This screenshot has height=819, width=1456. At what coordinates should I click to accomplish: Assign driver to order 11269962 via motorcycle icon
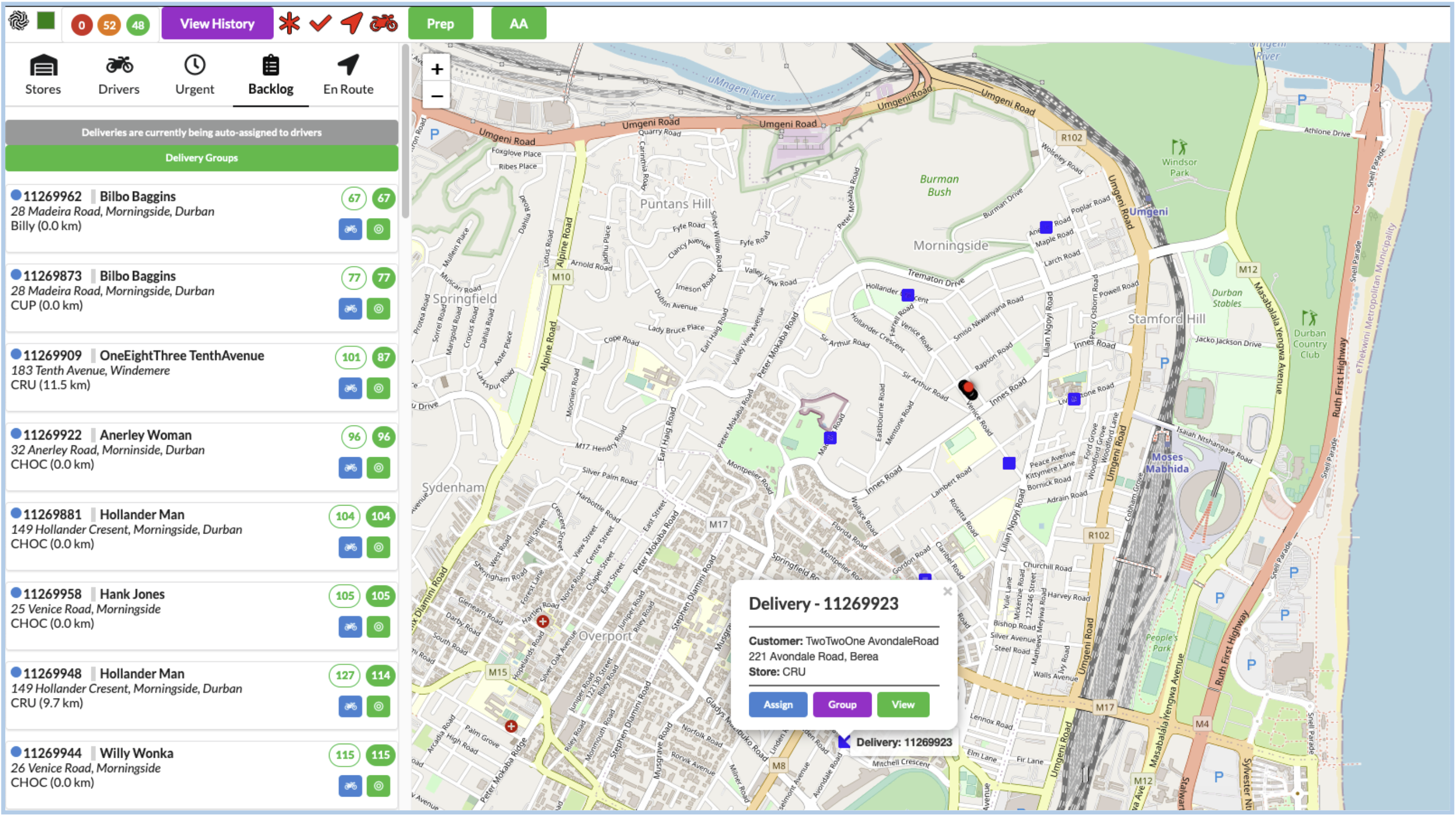coord(350,229)
